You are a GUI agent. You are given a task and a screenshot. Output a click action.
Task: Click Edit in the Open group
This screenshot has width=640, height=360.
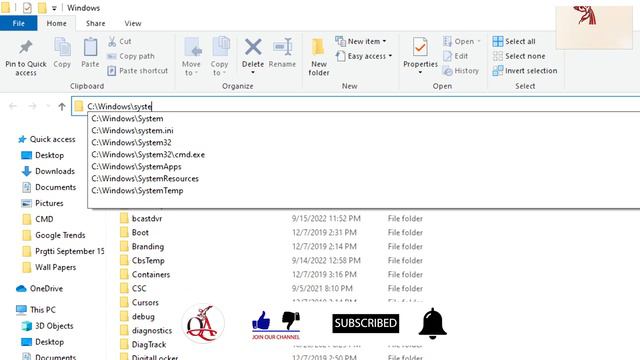pyautogui.click(x=456, y=56)
